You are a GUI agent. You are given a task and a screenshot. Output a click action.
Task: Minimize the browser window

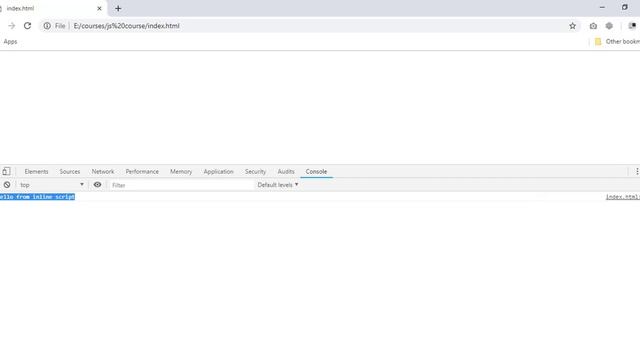[602, 7]
